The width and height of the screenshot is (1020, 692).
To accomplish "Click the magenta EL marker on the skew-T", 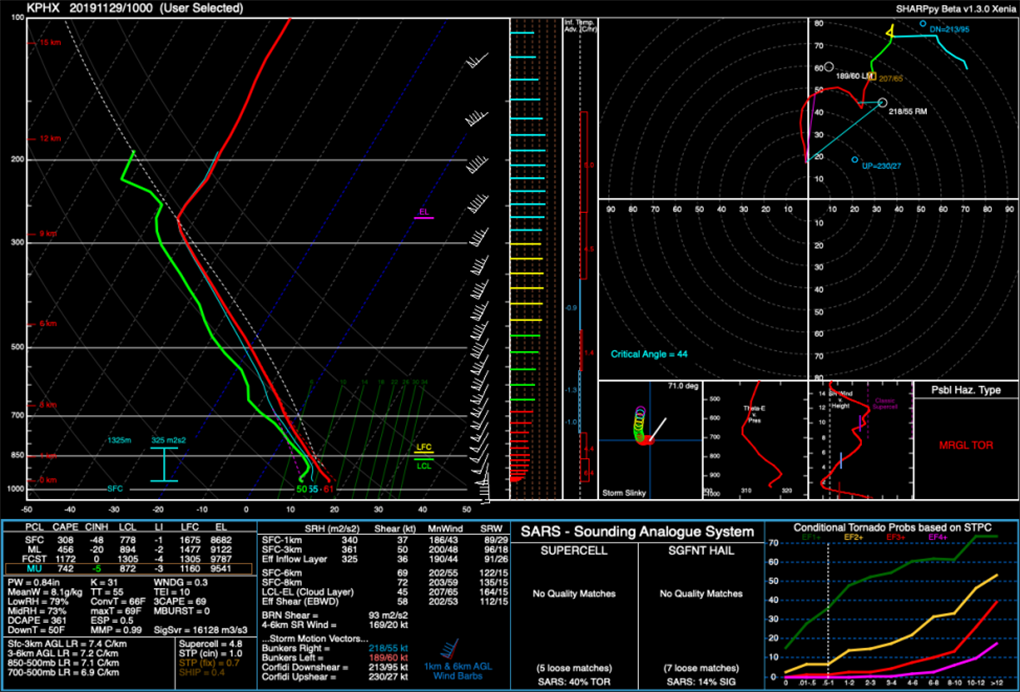I will click(423, 214).
